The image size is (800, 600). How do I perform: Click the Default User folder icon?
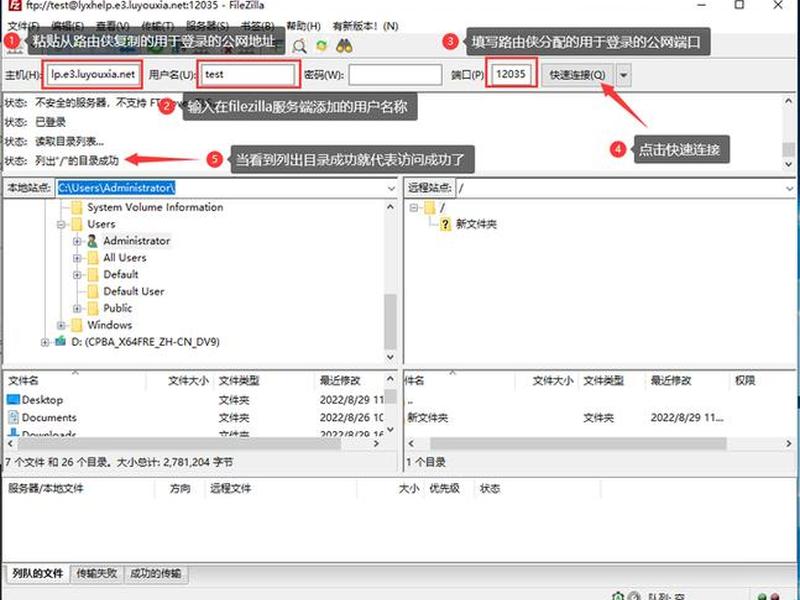[93, 291]
